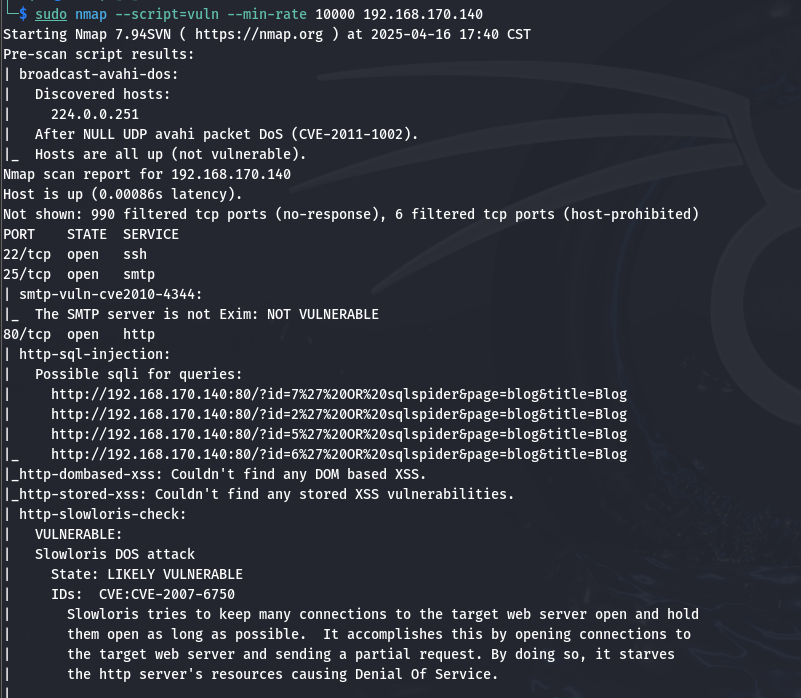Image resolution: width=801 pixels, height=698 pixels.
Task: Click the PORT STATE SERVICE header row
Action: [x=91, y=235]
